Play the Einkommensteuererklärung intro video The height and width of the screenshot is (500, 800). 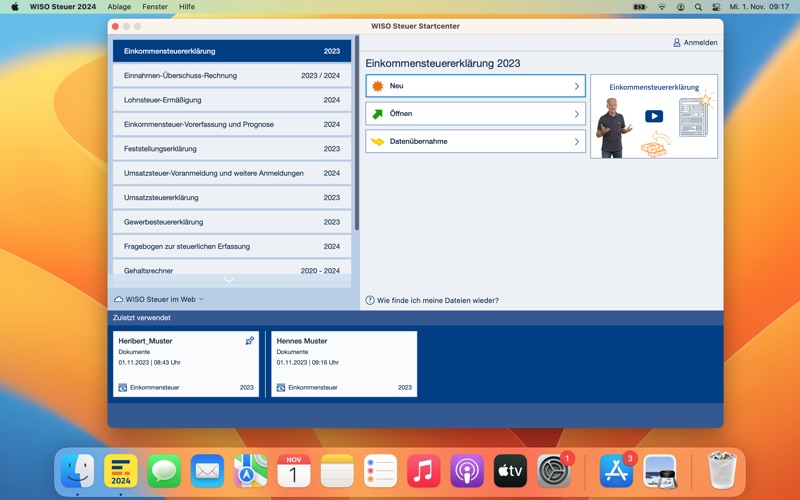click(x=654, y=116)
